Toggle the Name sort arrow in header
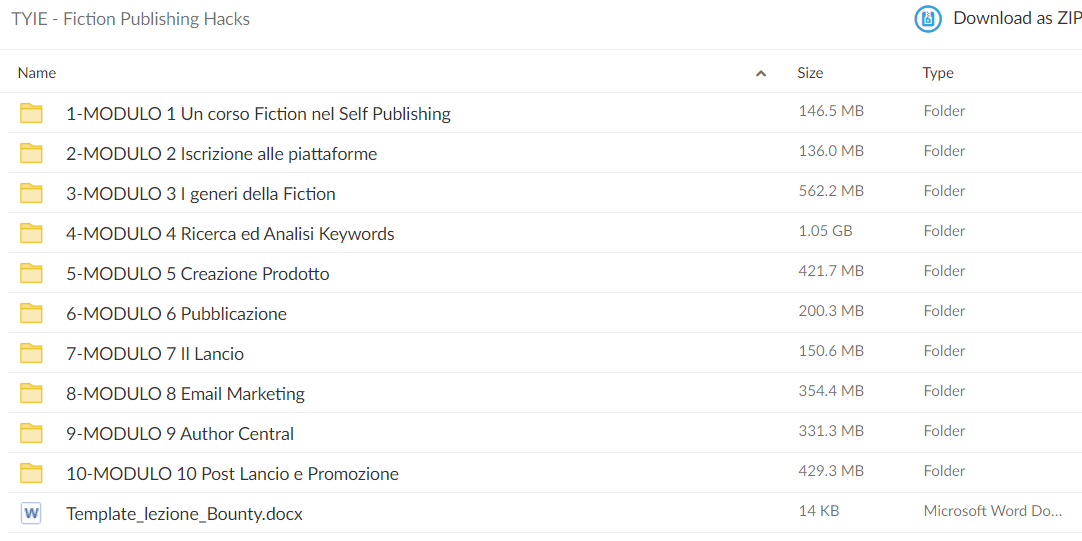The height and width of the screenshot is (541, 1082). click(761, 73)
